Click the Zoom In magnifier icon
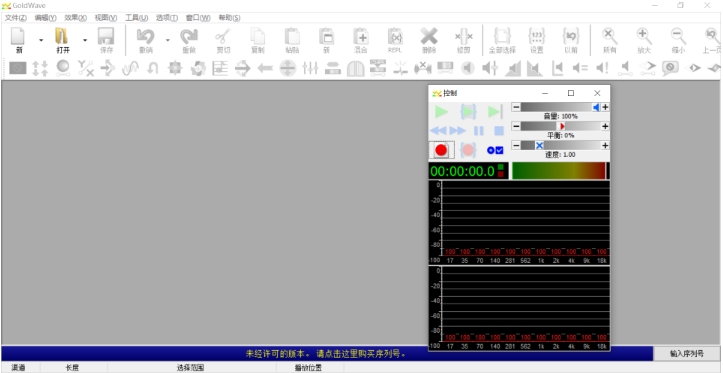This screenshot has width=723, height=373. point(644,41)
